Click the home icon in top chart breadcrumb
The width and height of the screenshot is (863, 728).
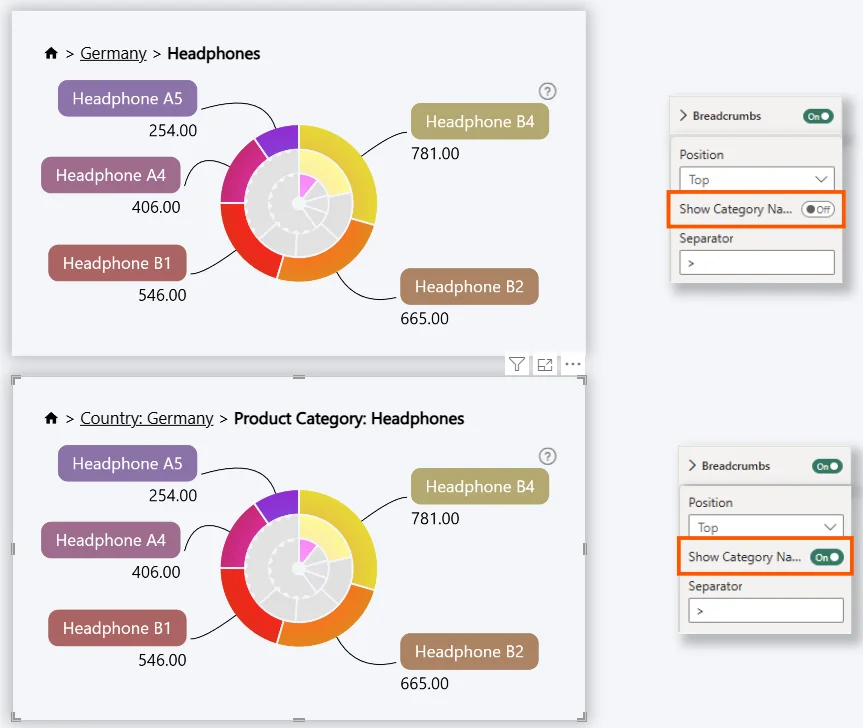coord(51,54)
